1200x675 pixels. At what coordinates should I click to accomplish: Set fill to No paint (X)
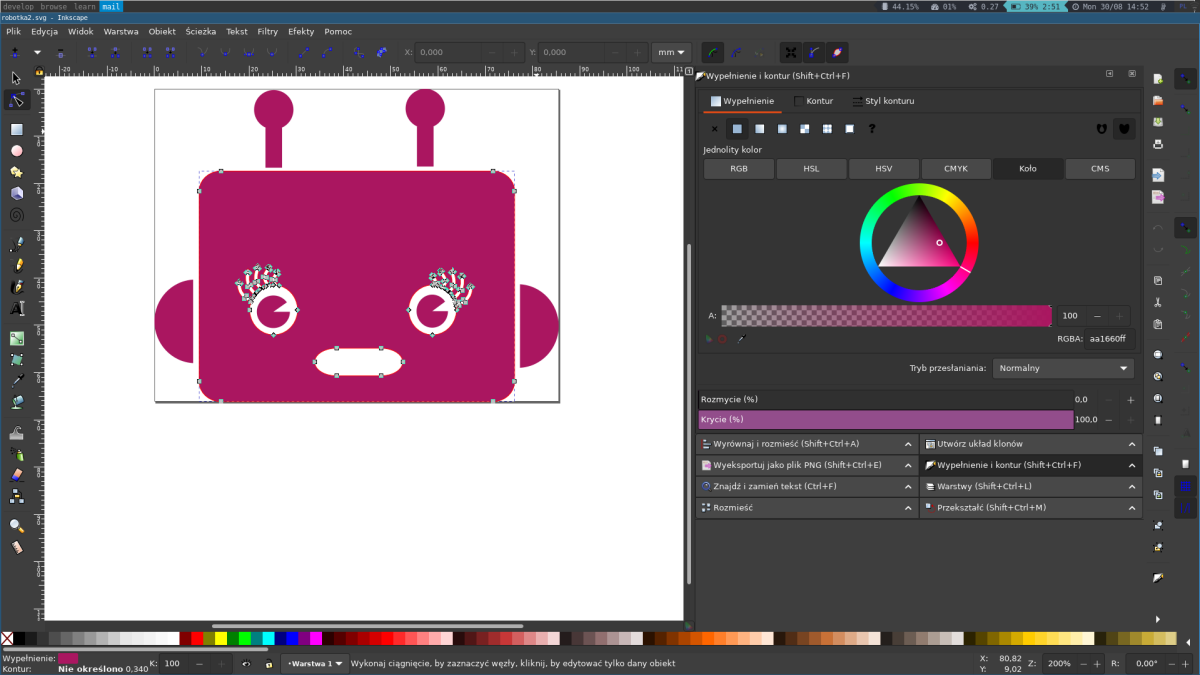[714, 129]
